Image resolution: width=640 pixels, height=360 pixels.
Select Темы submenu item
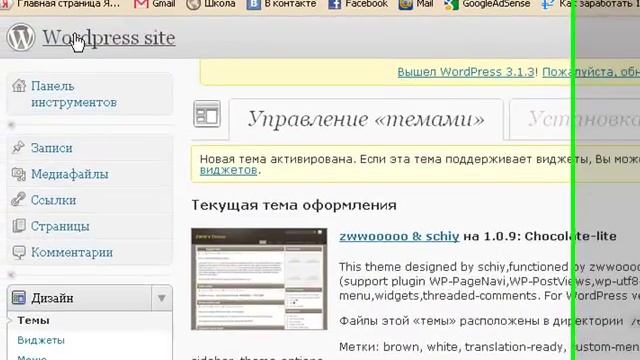tap(33, 320)
